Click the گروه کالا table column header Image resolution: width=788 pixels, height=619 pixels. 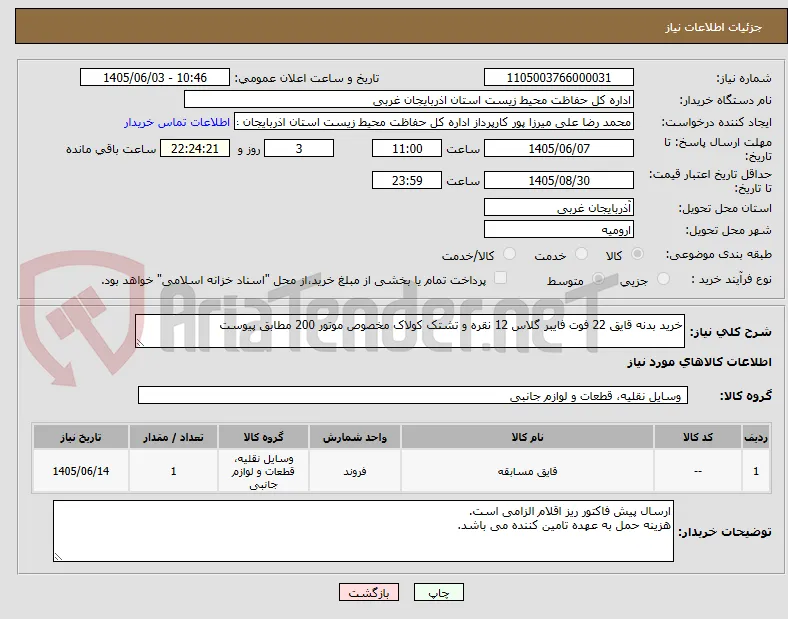tap(263, 437)
